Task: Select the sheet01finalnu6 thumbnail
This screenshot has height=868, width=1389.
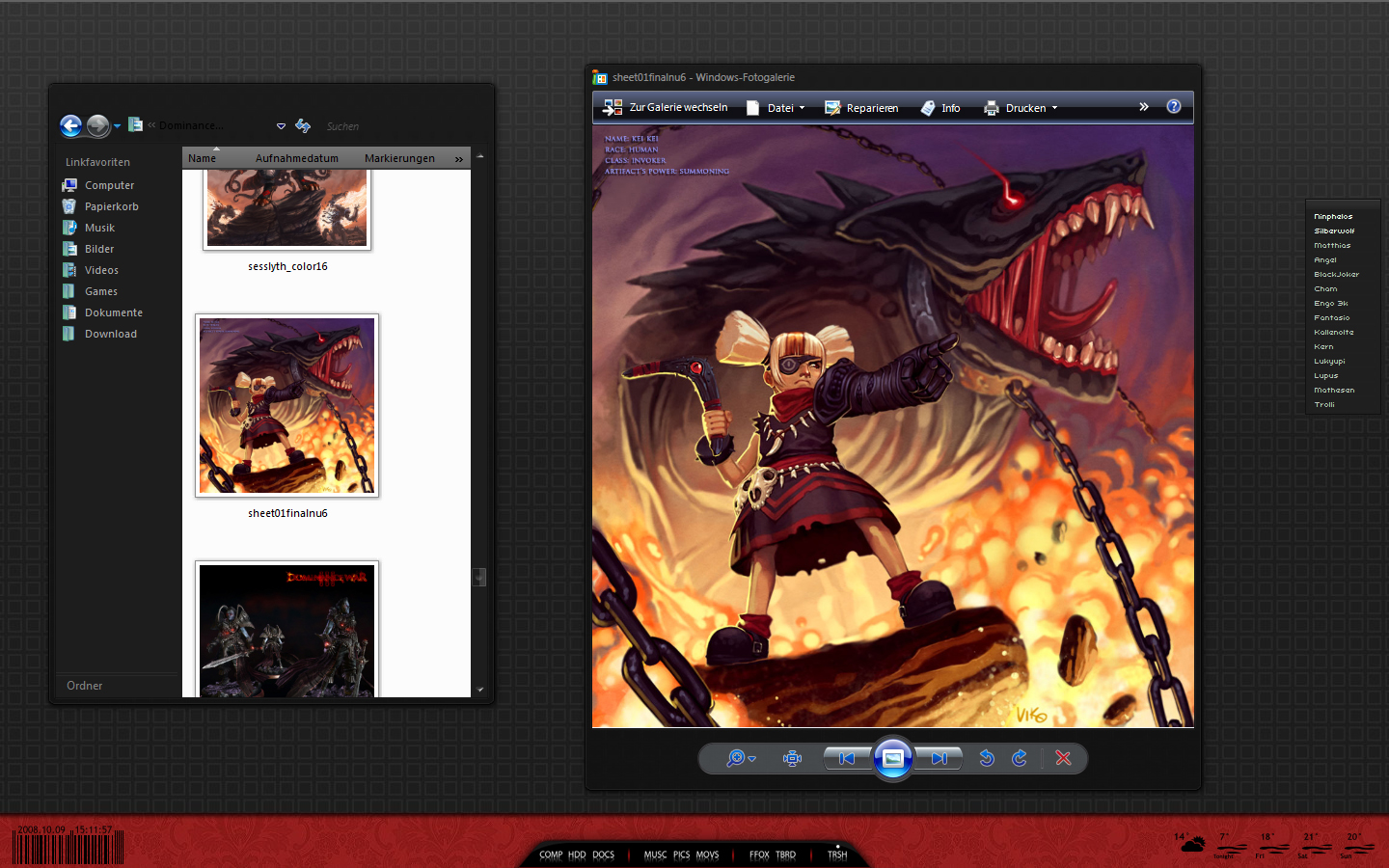Action: pyautogui.click(x=286, y=405)
